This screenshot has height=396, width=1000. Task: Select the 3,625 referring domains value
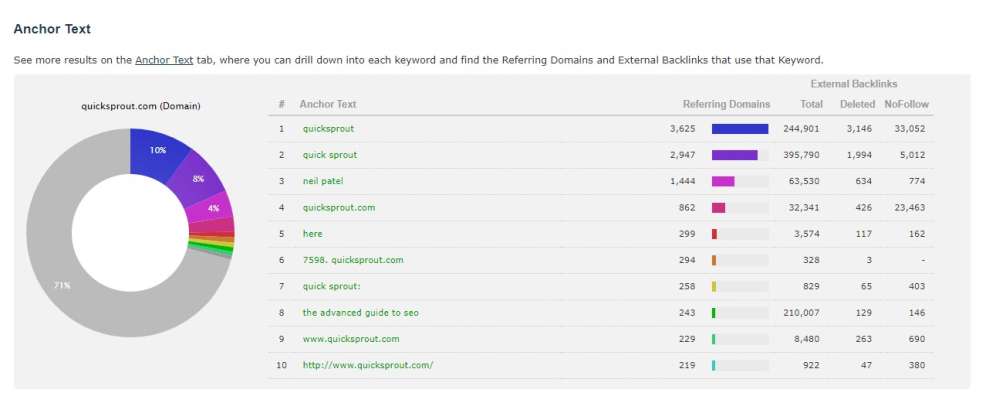click(x=682, y=129)
